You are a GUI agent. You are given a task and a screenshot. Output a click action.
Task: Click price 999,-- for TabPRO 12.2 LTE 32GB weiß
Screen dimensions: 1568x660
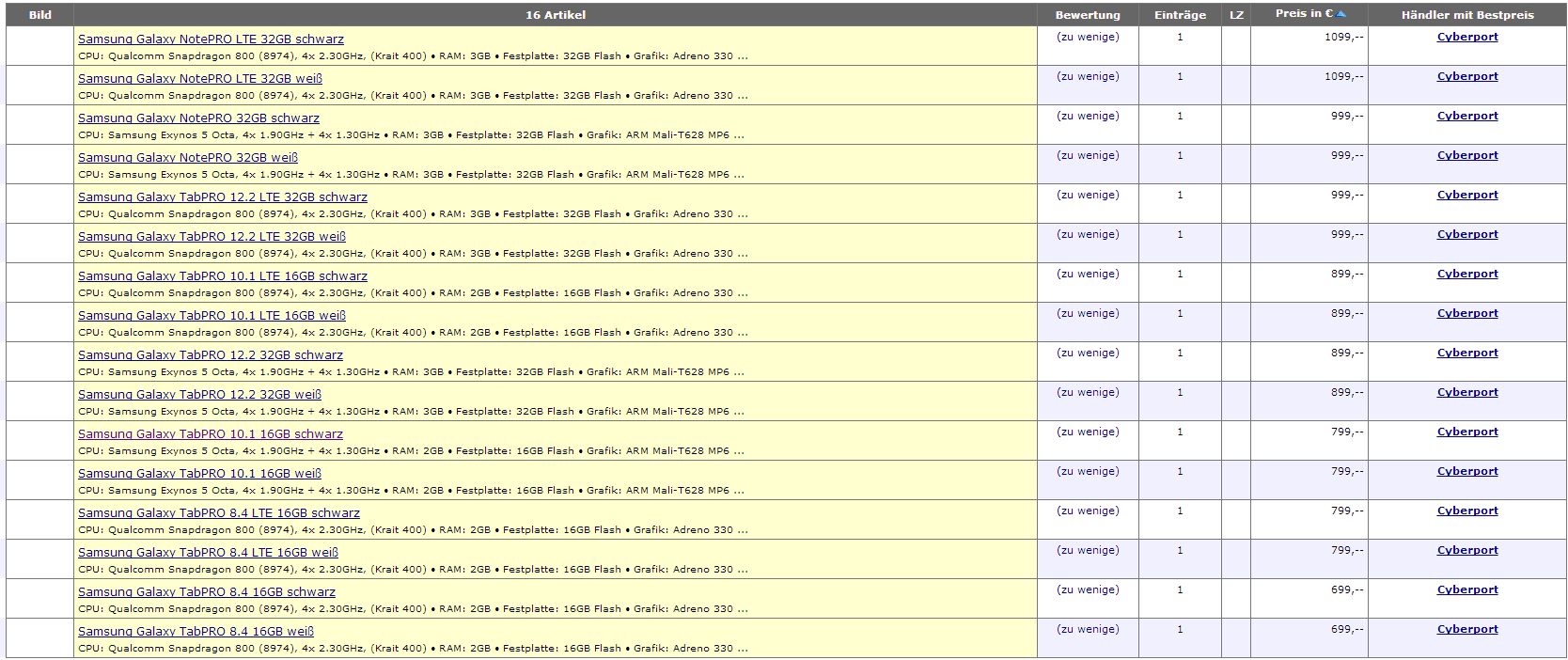1347,235
